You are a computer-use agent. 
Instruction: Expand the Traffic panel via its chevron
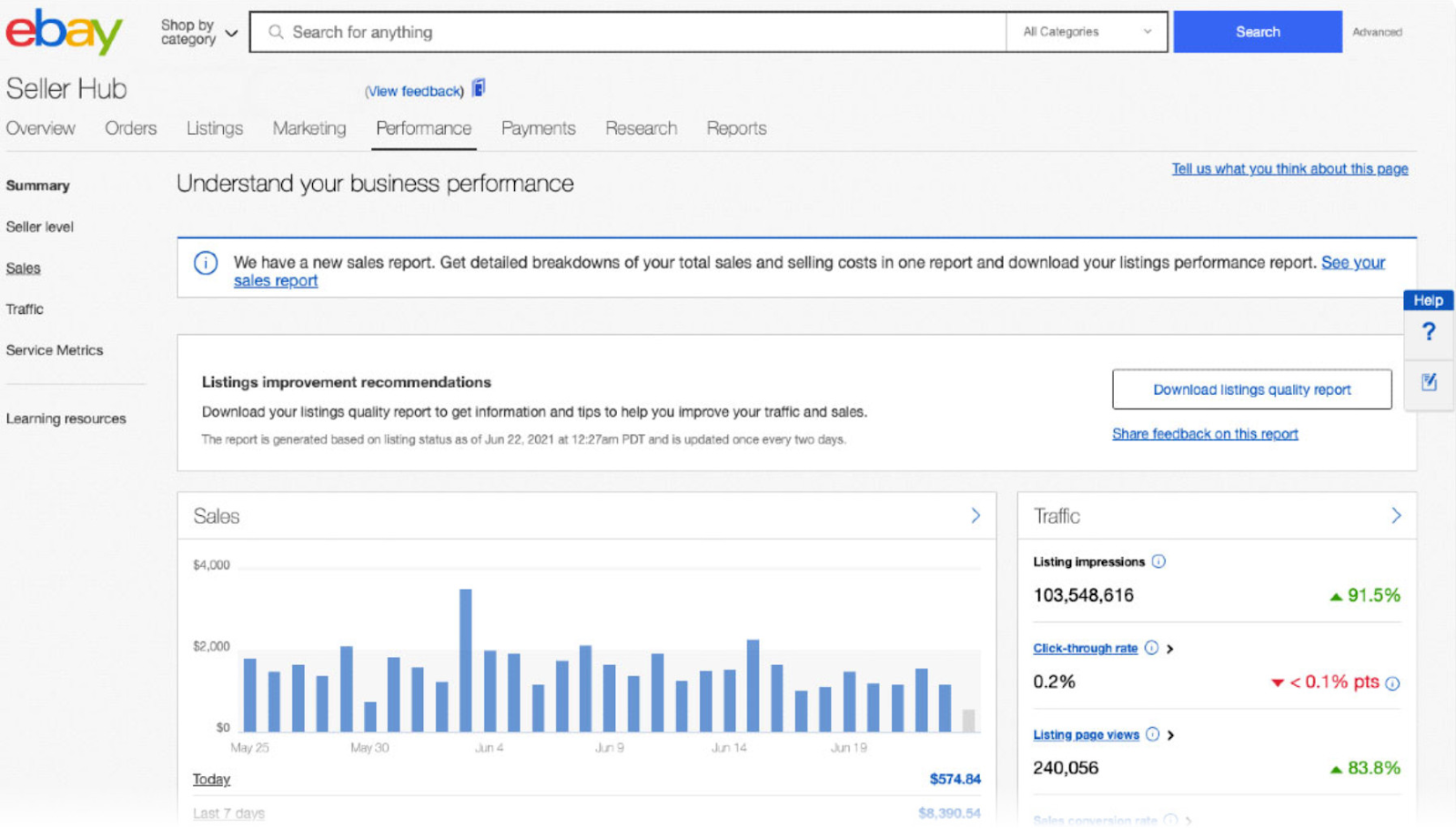click(1397, 515)
